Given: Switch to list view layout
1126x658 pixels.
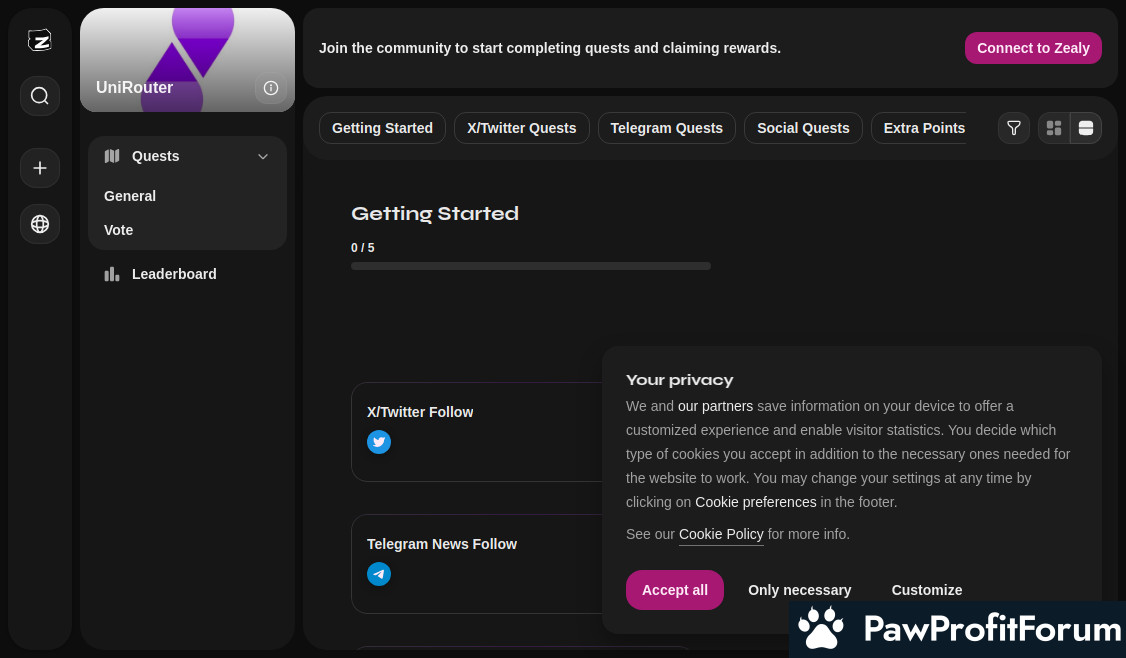Looking at the screenshot, I should point(1086,128).
